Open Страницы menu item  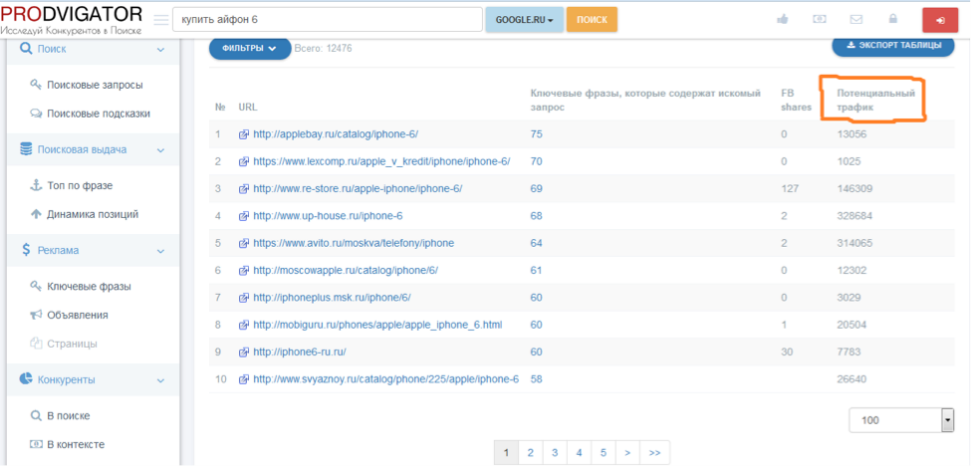pos(71,343)
